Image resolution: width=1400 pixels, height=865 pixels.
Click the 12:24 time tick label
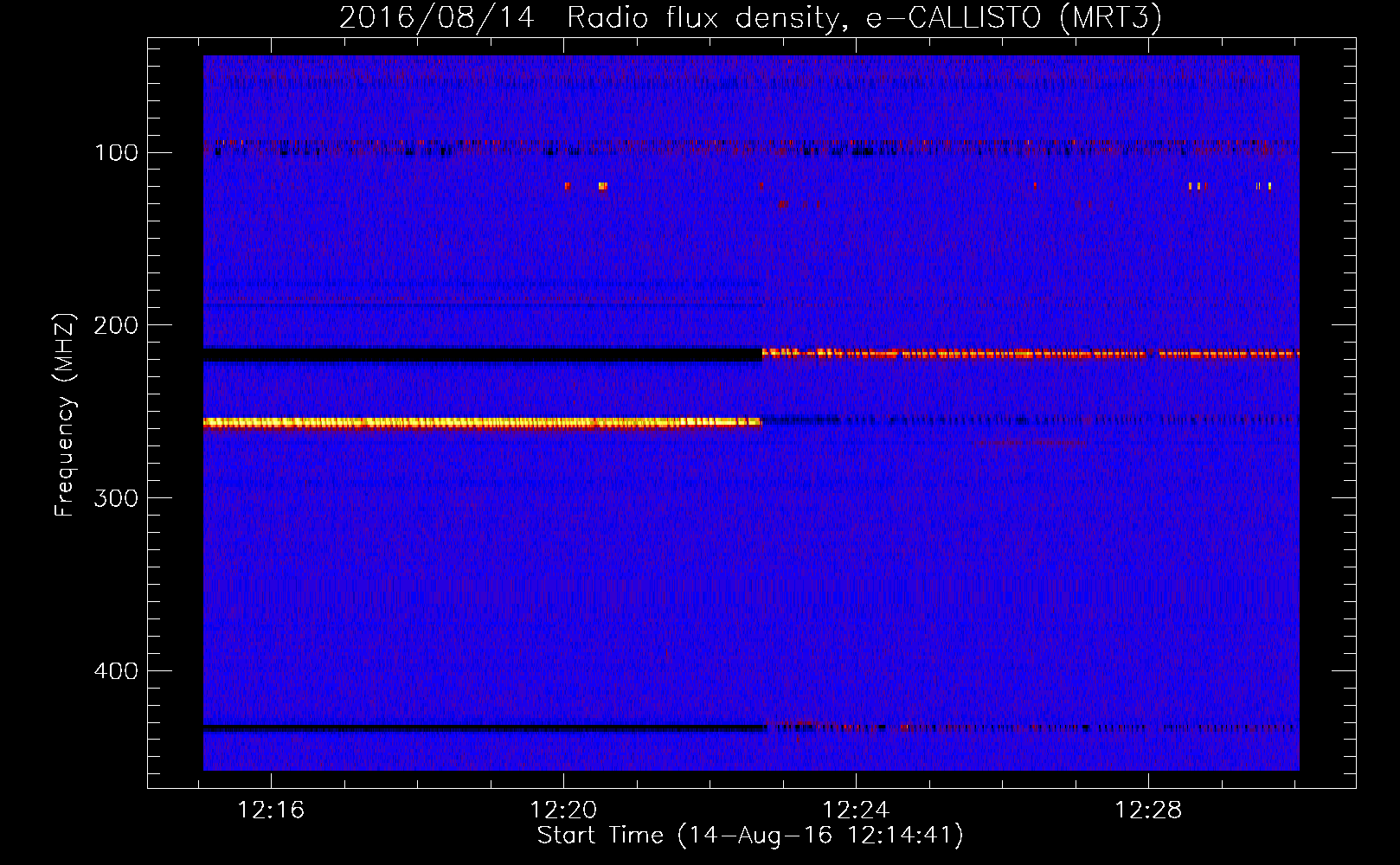pyautogui.click(x=856, y=811)
